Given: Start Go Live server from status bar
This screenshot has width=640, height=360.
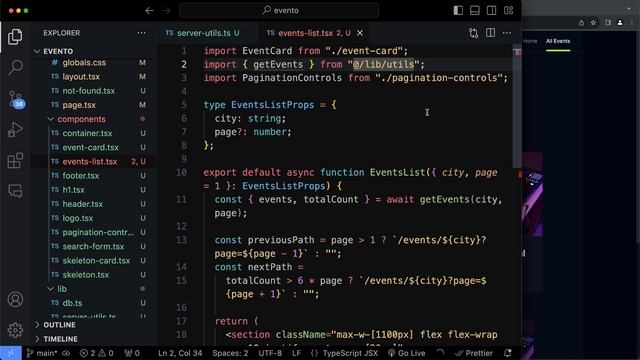Looking at the screenshot, I should [x=407, y=353].
